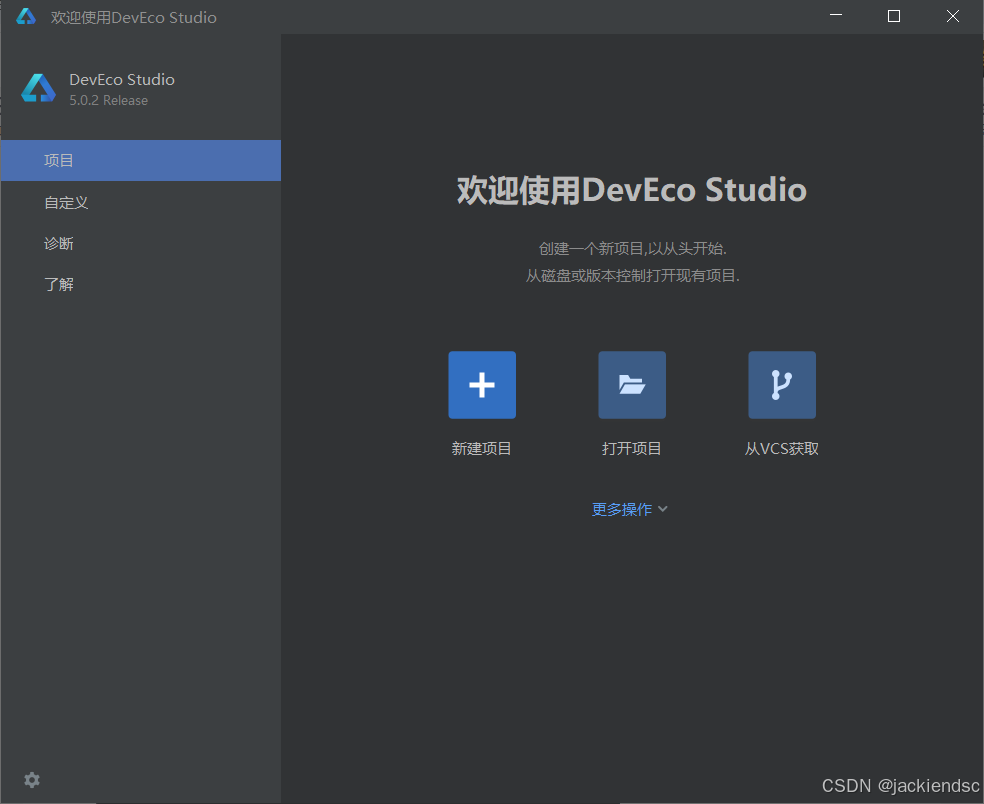Click the 从VCS获取 label
Viewport: 984px width, 804px height.
pyautogui.click(x=781, y=449)
